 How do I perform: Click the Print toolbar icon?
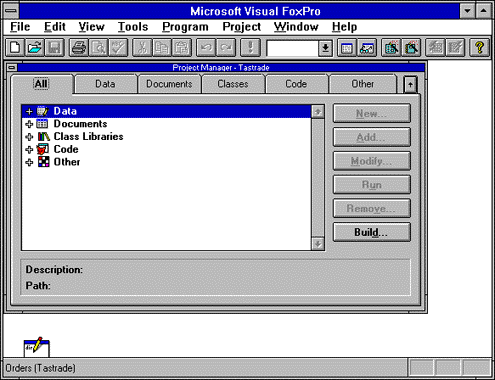click(x=79, y=48)
